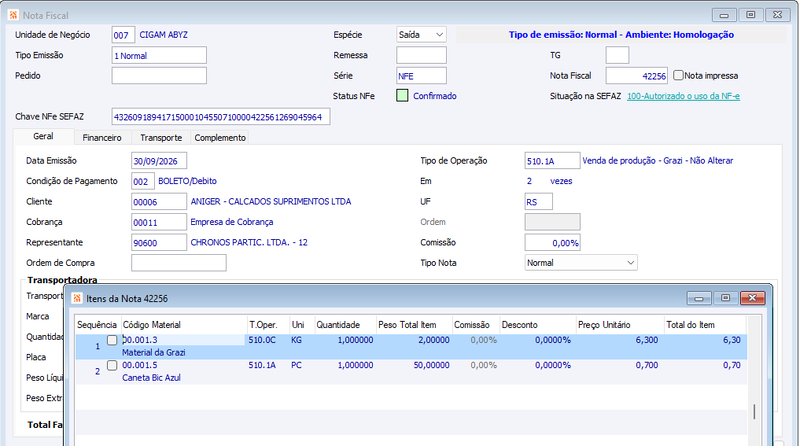Click the Código Material column header
The image size is (800, 446).
[184, 325]
